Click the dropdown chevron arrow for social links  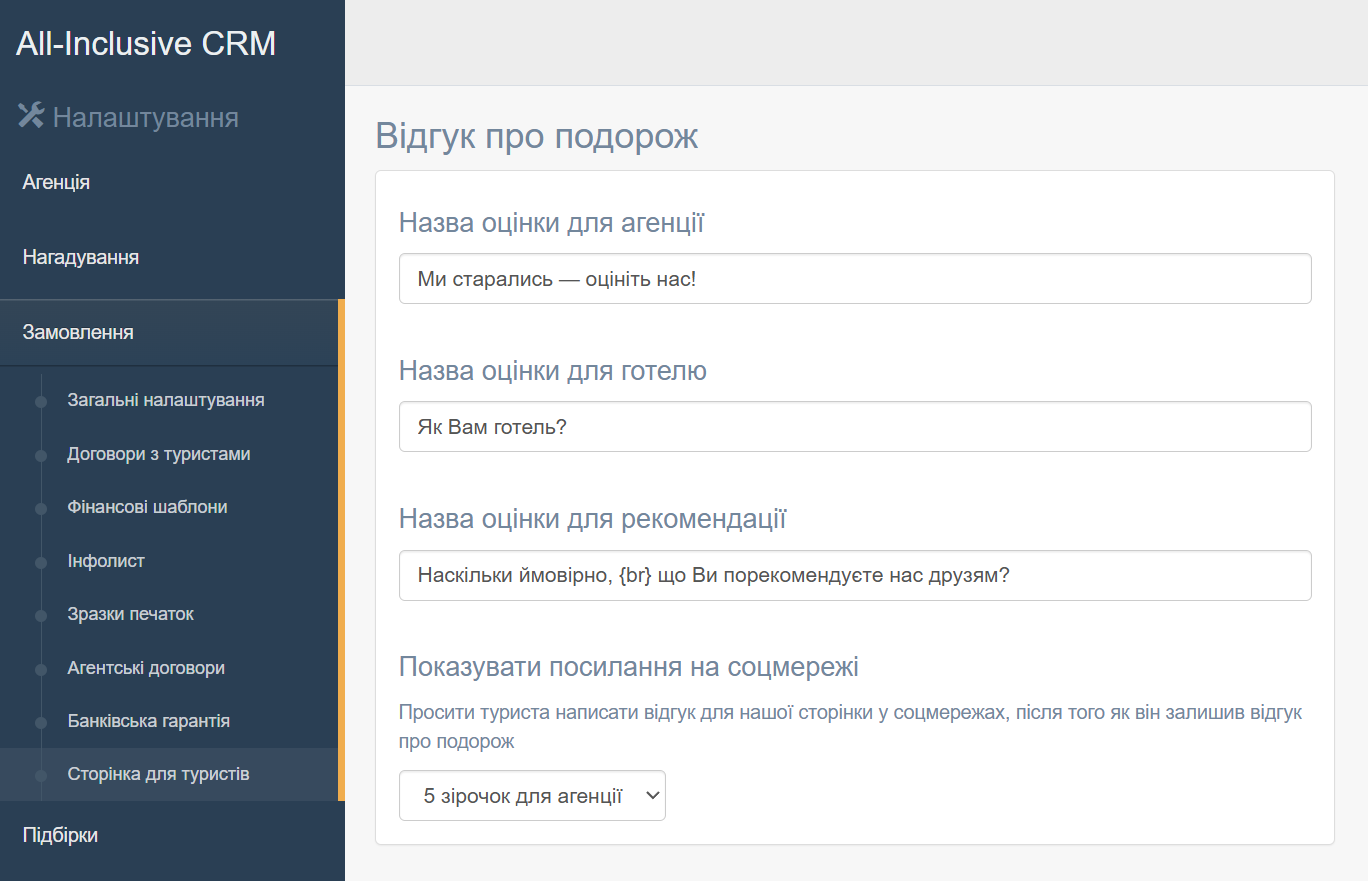[652, 795]
